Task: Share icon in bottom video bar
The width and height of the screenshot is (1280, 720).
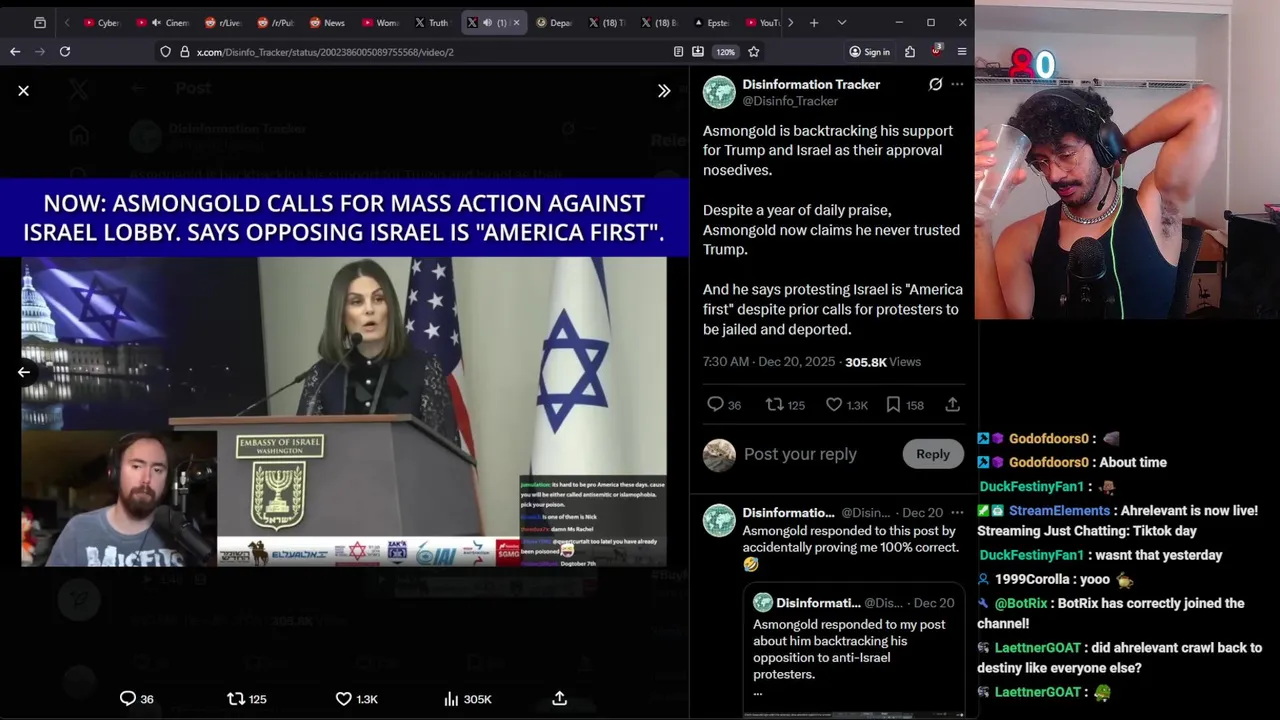Action: coord(560,698)
